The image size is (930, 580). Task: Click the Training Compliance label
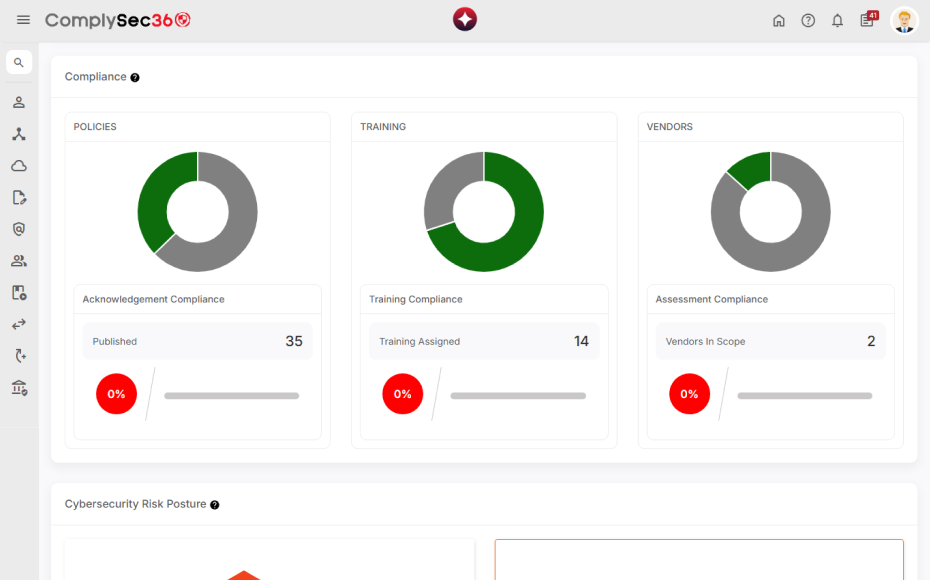coord(416,299)
